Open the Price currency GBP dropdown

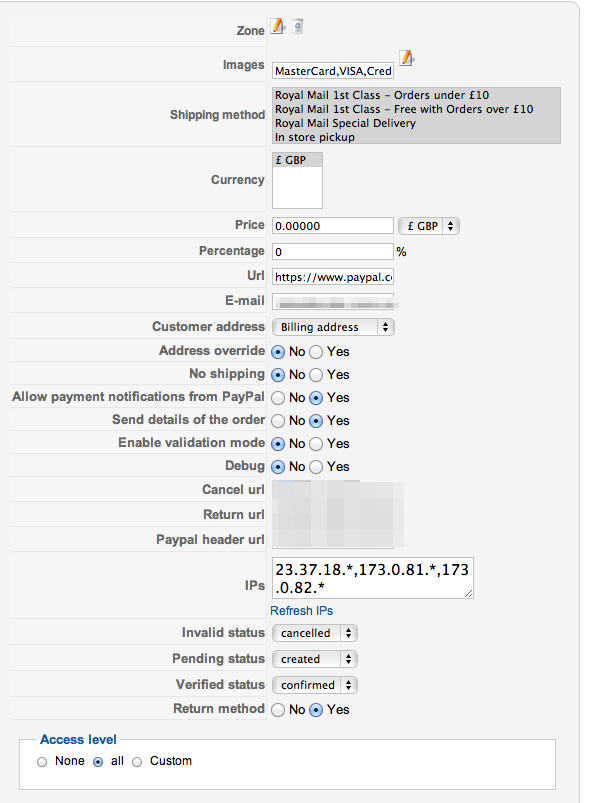[429, 226]
